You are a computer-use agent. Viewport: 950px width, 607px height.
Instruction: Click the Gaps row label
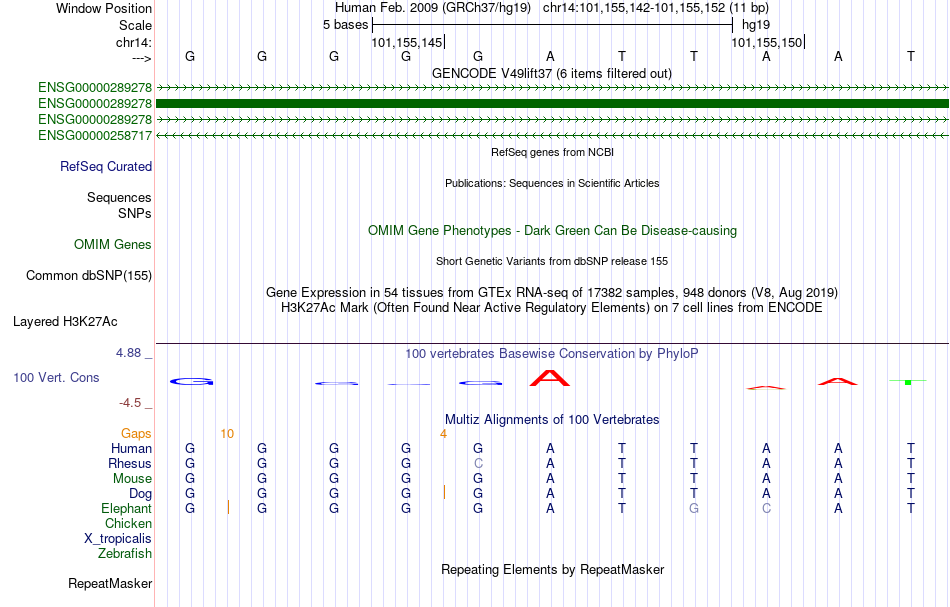136,433
